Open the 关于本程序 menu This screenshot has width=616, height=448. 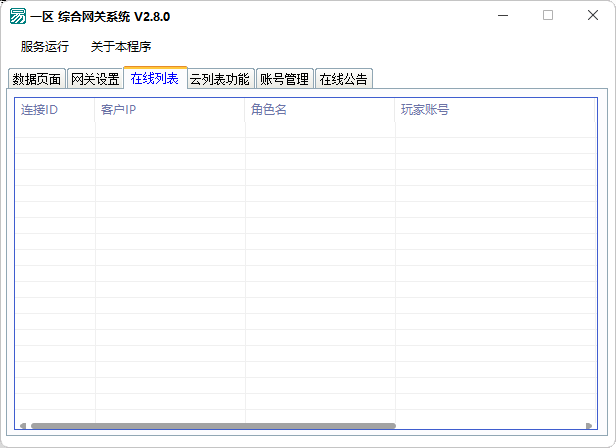coord(121,47)
